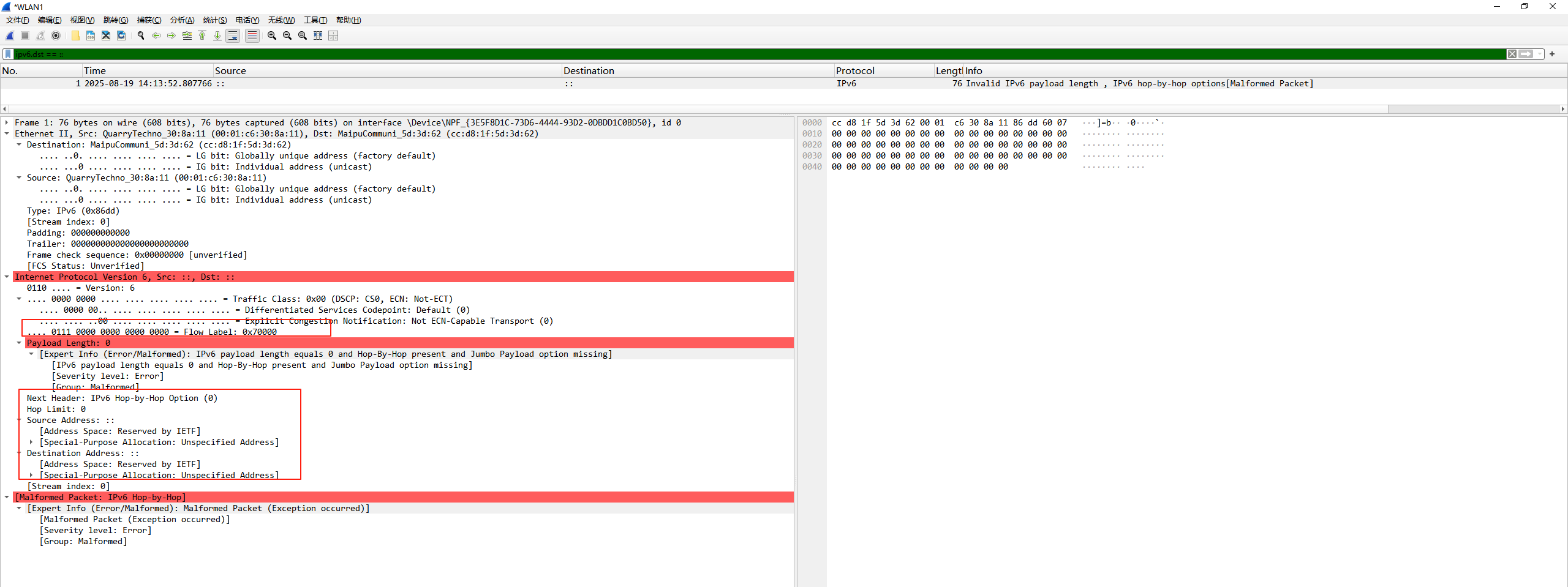Zoom out the main window text

click(287, 36)
